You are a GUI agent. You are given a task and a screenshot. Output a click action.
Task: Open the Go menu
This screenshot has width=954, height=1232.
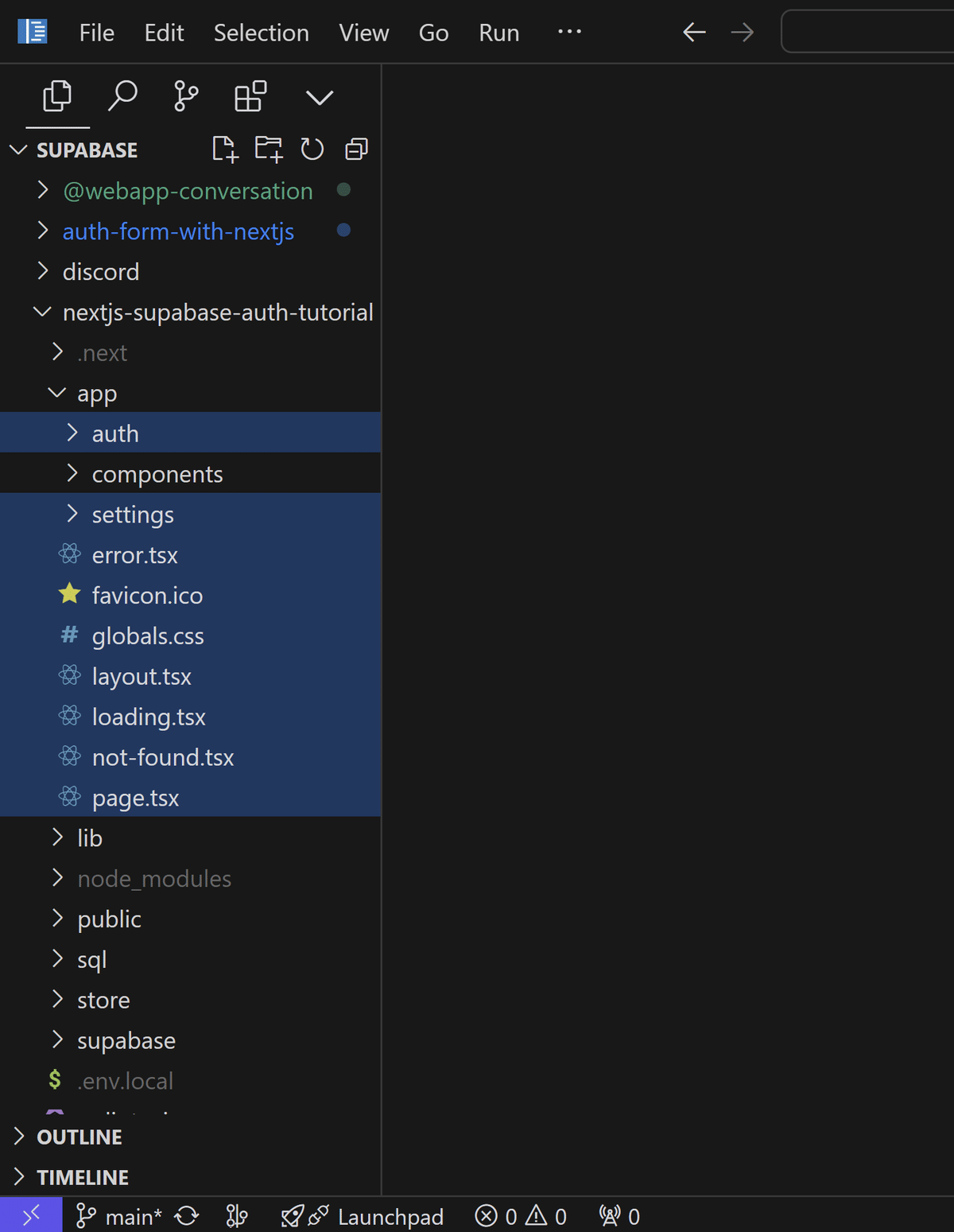tap(434, 33)
